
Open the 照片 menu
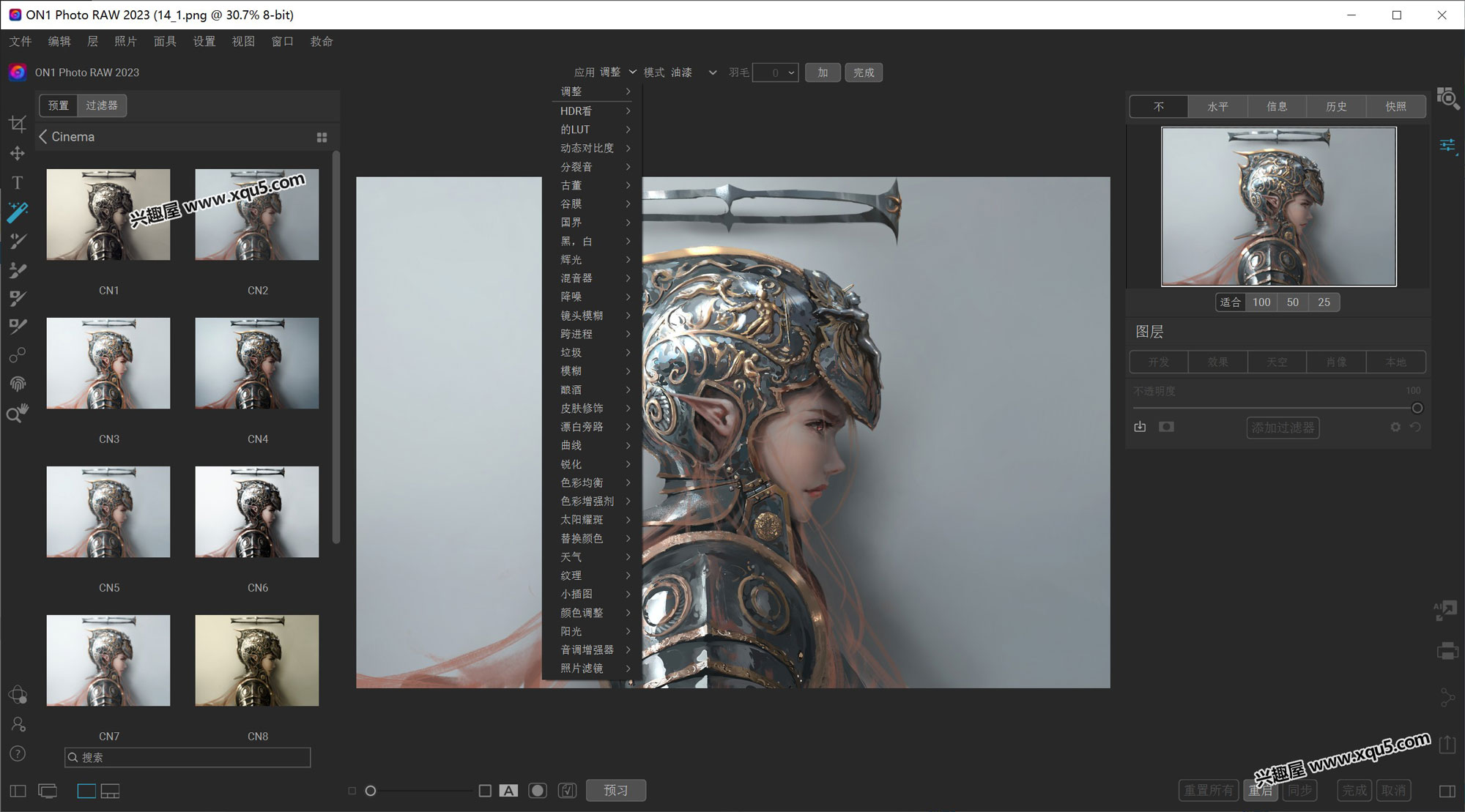click(125, 42)
